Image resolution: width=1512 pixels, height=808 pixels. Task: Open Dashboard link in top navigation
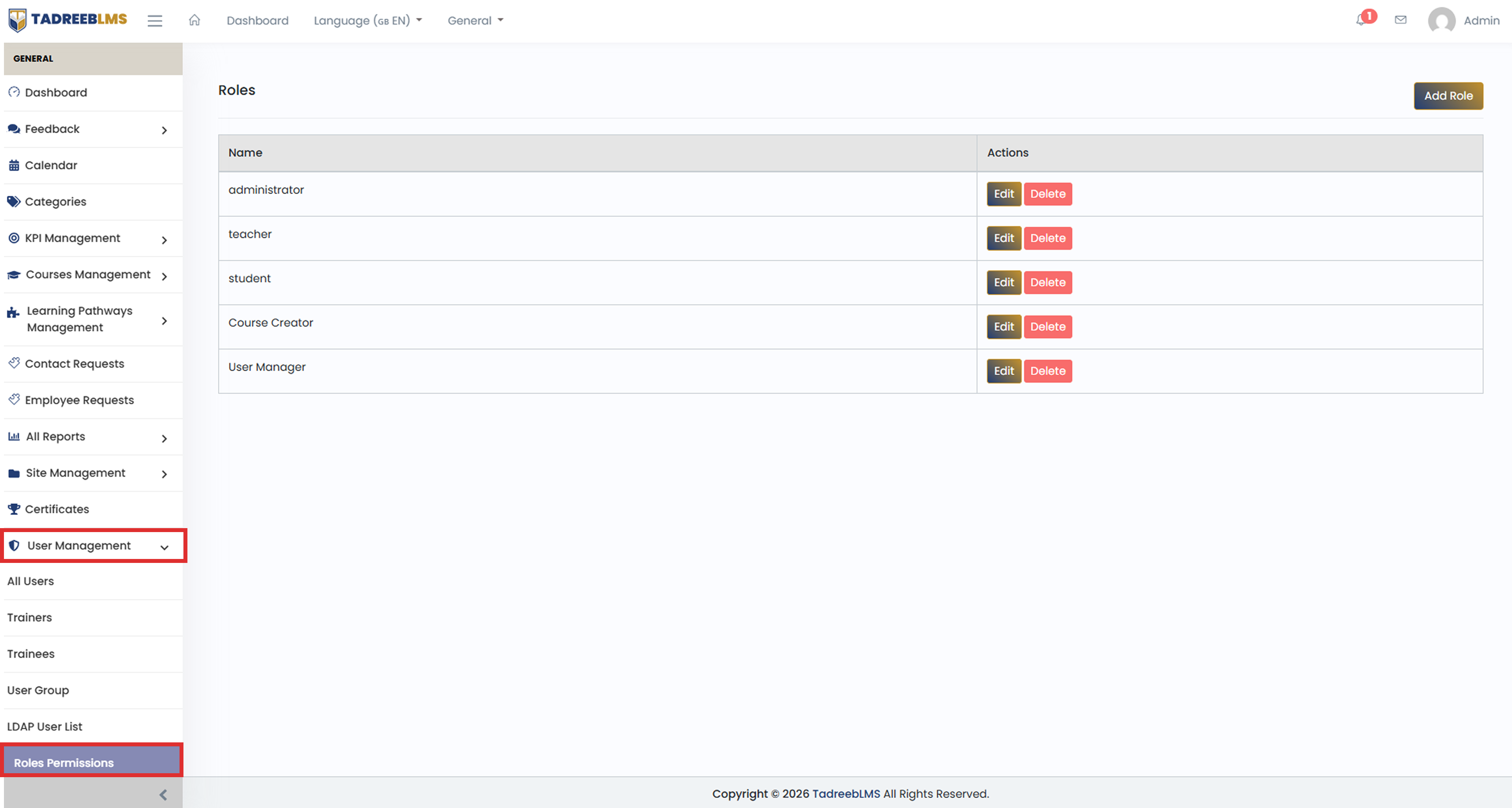tap(258, 21)
